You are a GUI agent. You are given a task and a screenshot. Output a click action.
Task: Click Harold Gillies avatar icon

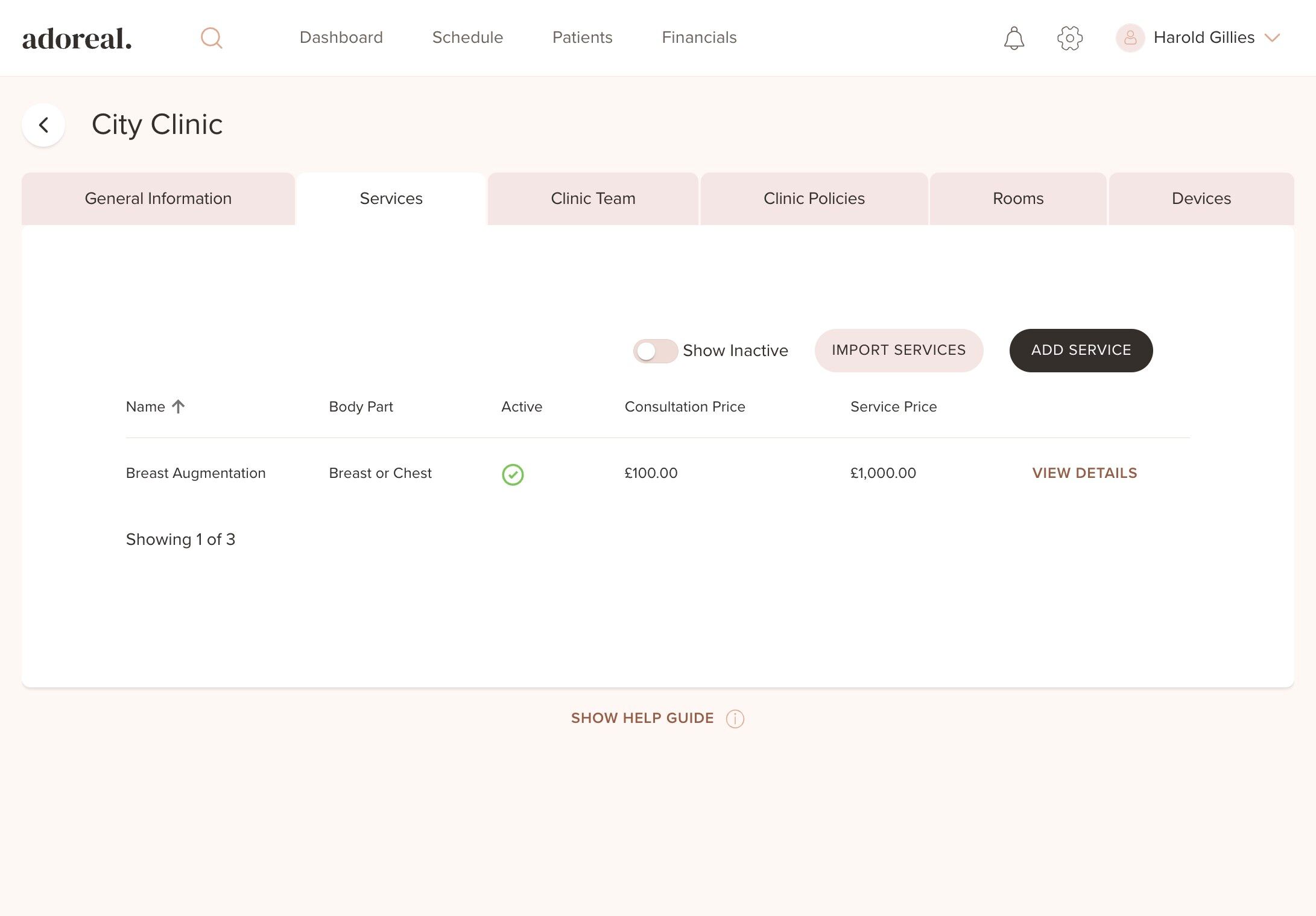(1130, 38)
